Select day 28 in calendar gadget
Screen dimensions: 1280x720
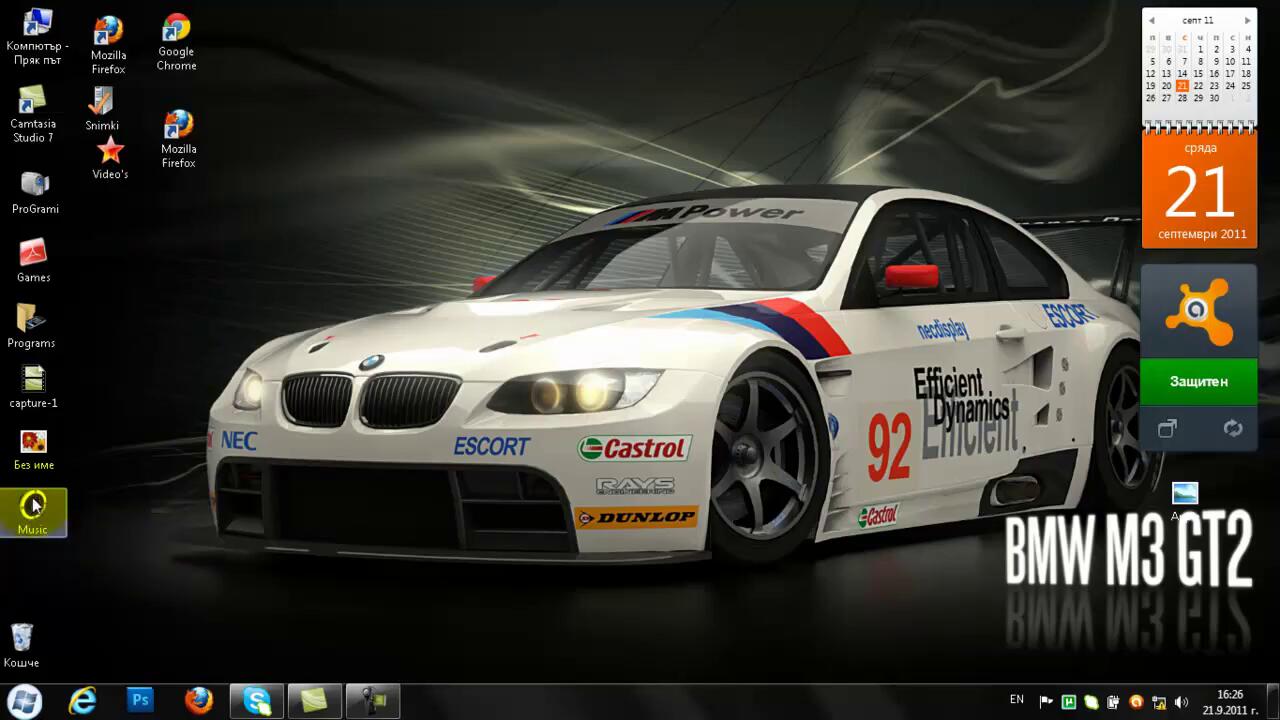(x=1182, y=98)
